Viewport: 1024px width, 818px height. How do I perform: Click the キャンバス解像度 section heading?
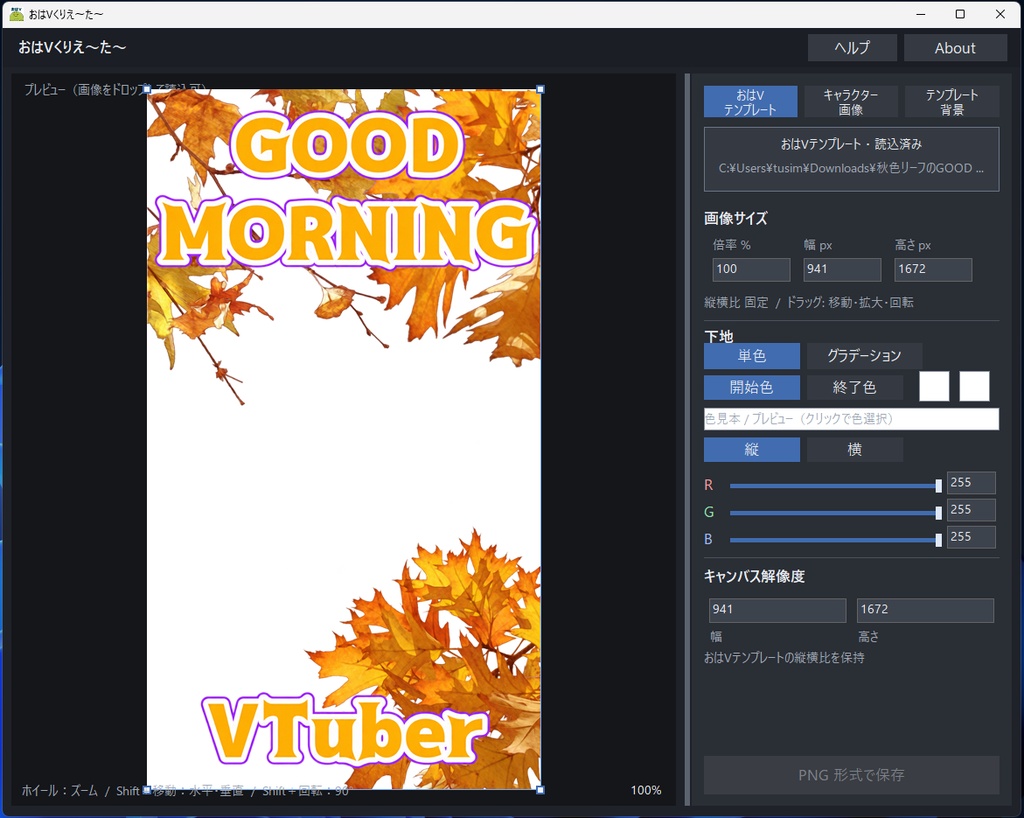[x=754, y=576]
